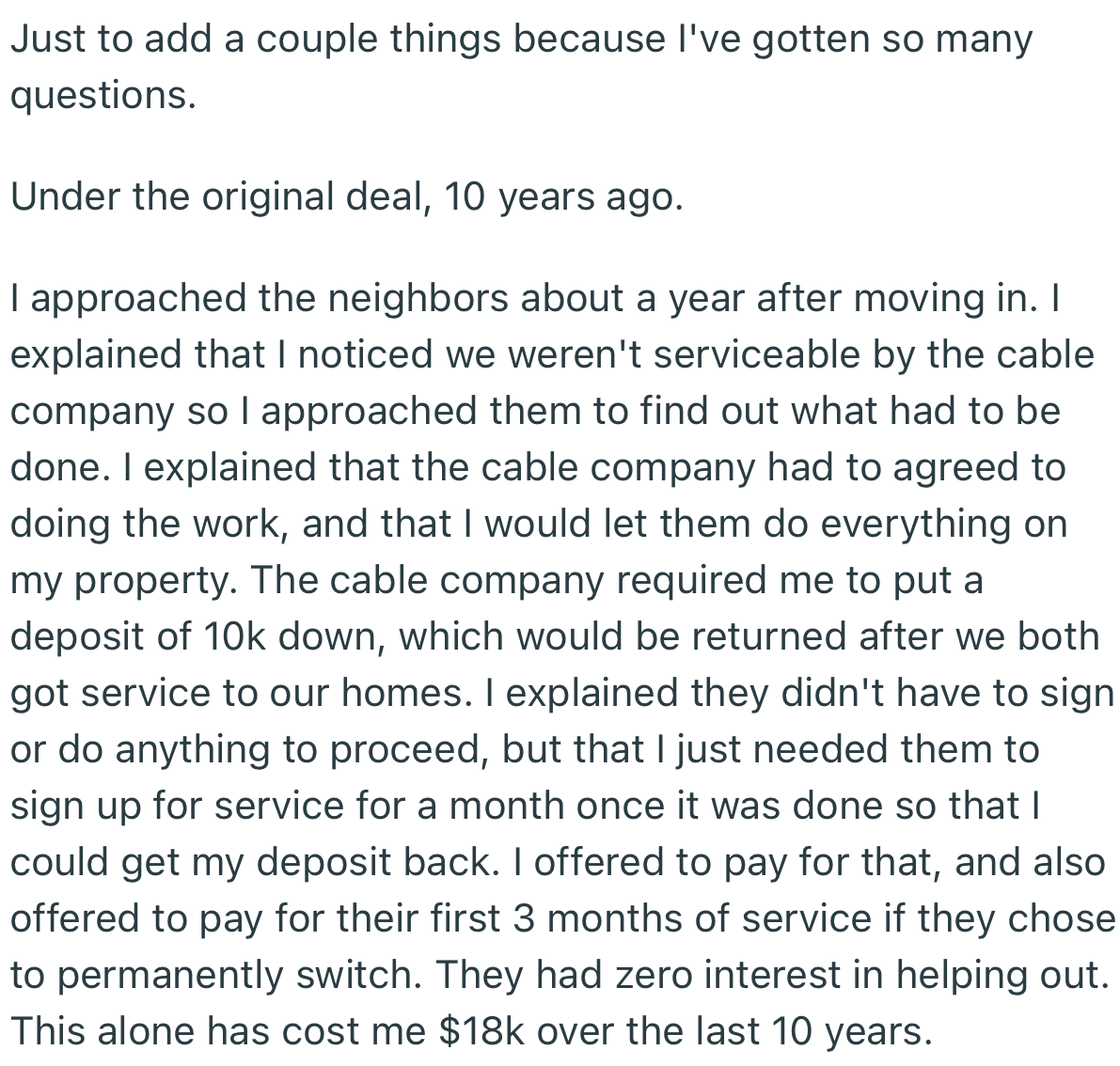Click the phrase "zero interest in helping out."
The width and height of the screenshot is (1120, 1066).
[861, 975]
